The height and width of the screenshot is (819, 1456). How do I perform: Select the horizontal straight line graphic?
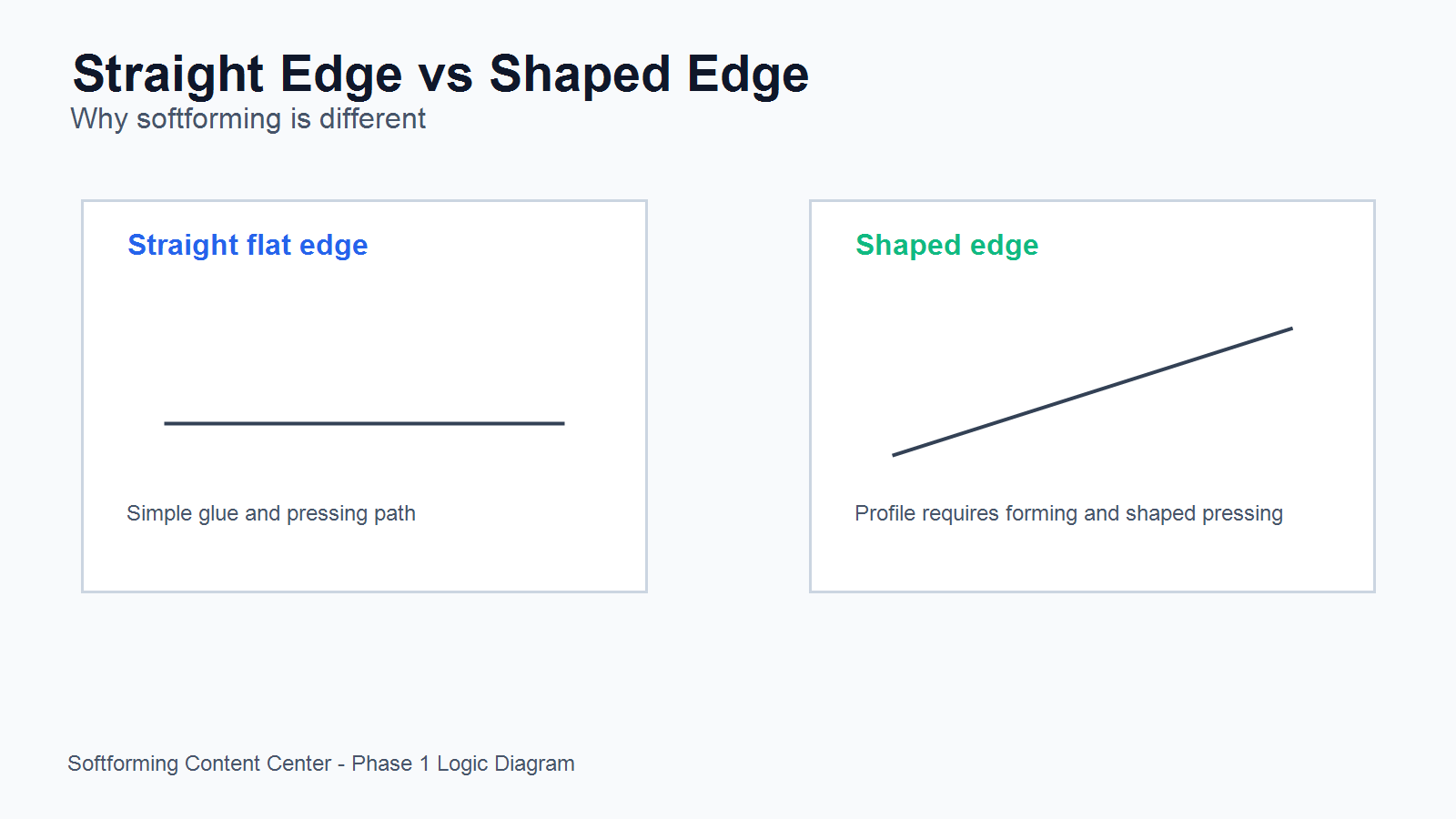[364, 423]
